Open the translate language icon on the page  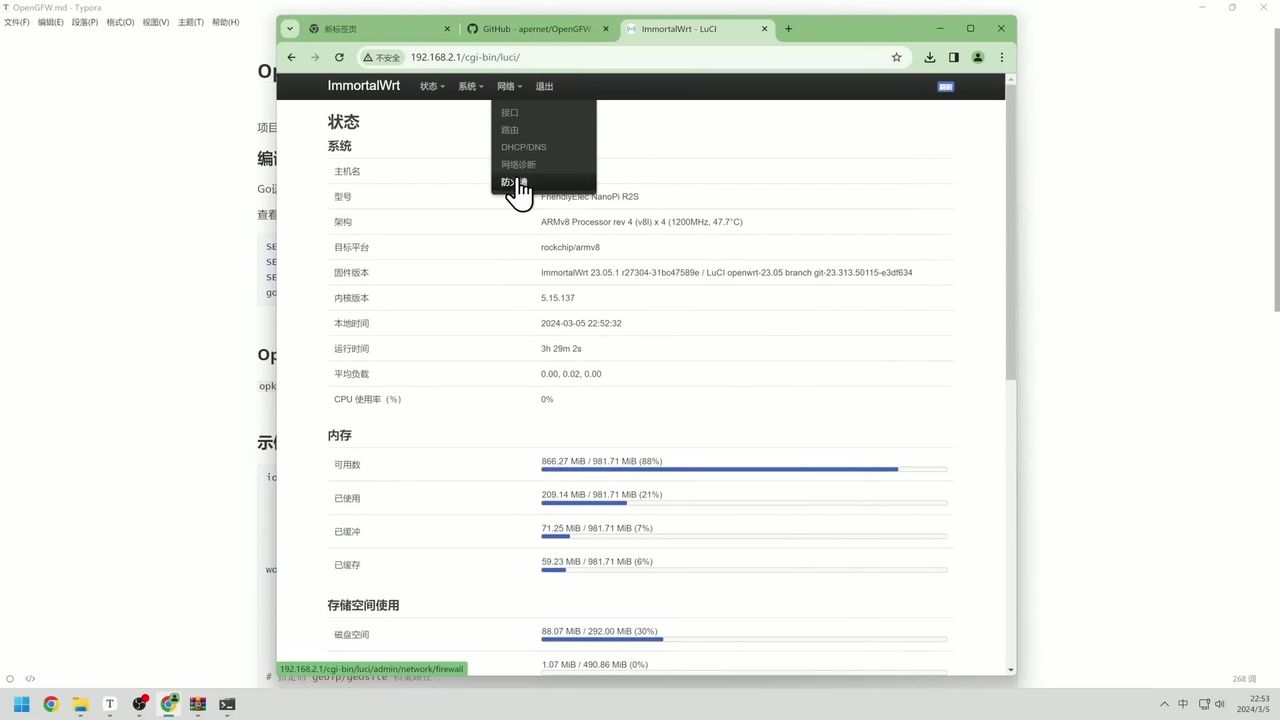[x=945, y=87]
